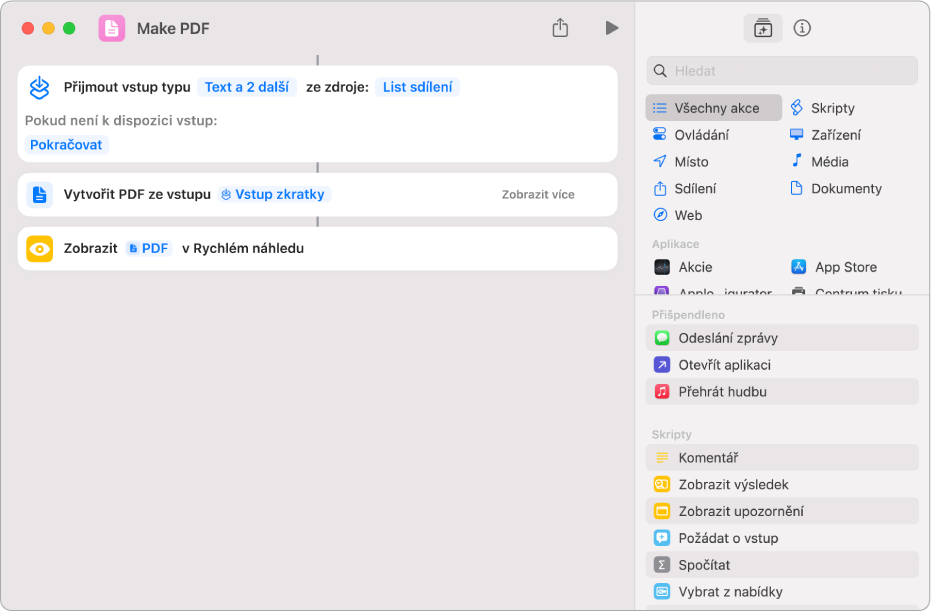This screenshot has width=931, height=612.
Task: Click the "Vstup zkratky" variable token
Action: coord(274,194)
